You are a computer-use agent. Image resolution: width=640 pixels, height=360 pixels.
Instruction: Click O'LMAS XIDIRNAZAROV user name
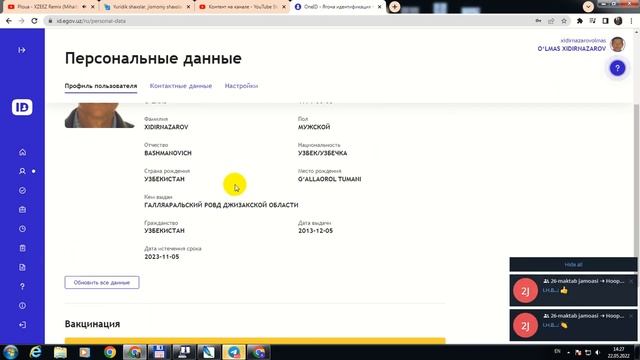click(571, 49)
